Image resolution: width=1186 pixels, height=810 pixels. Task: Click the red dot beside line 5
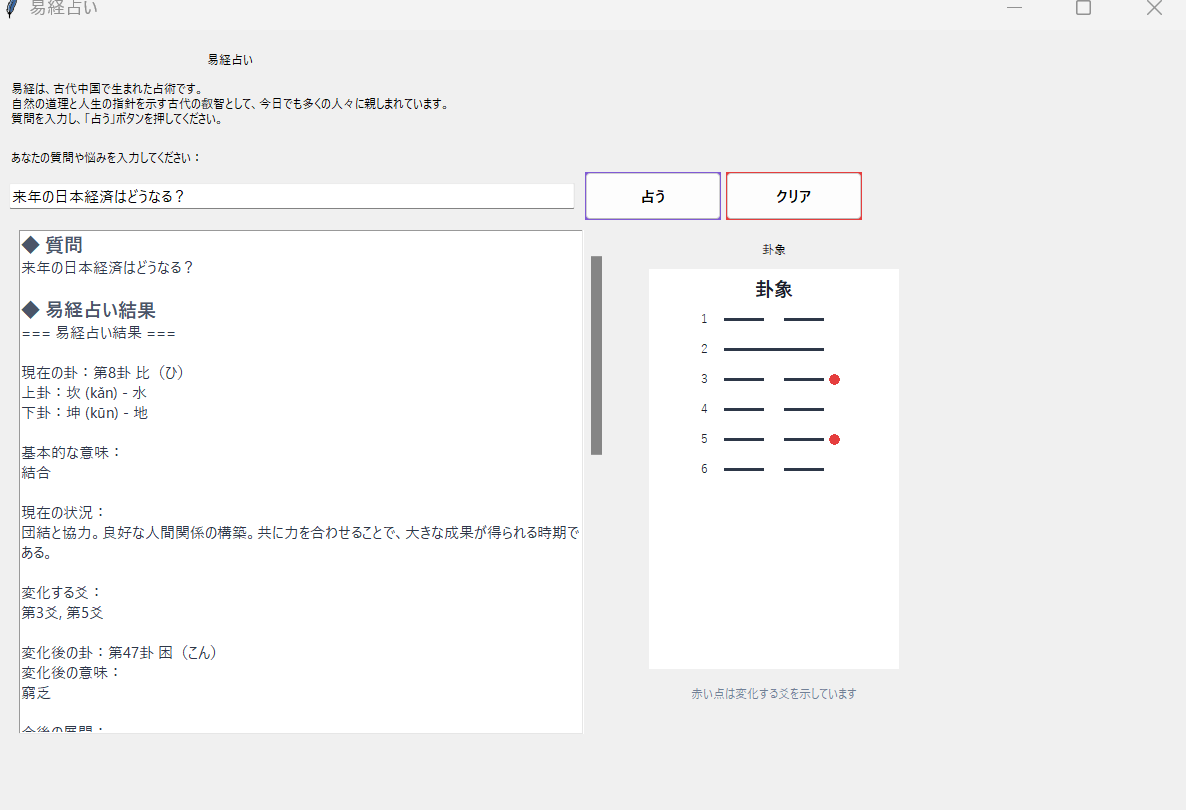click(834, 440)
